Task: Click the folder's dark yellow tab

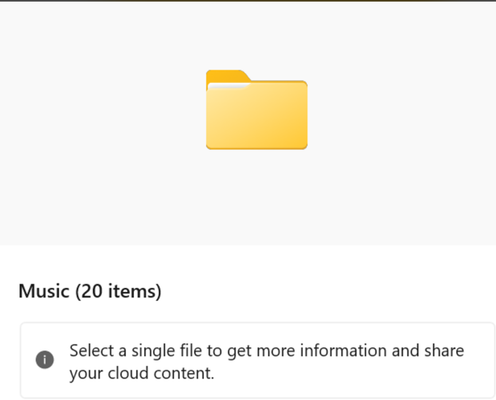Action: [x=228, y=76]
